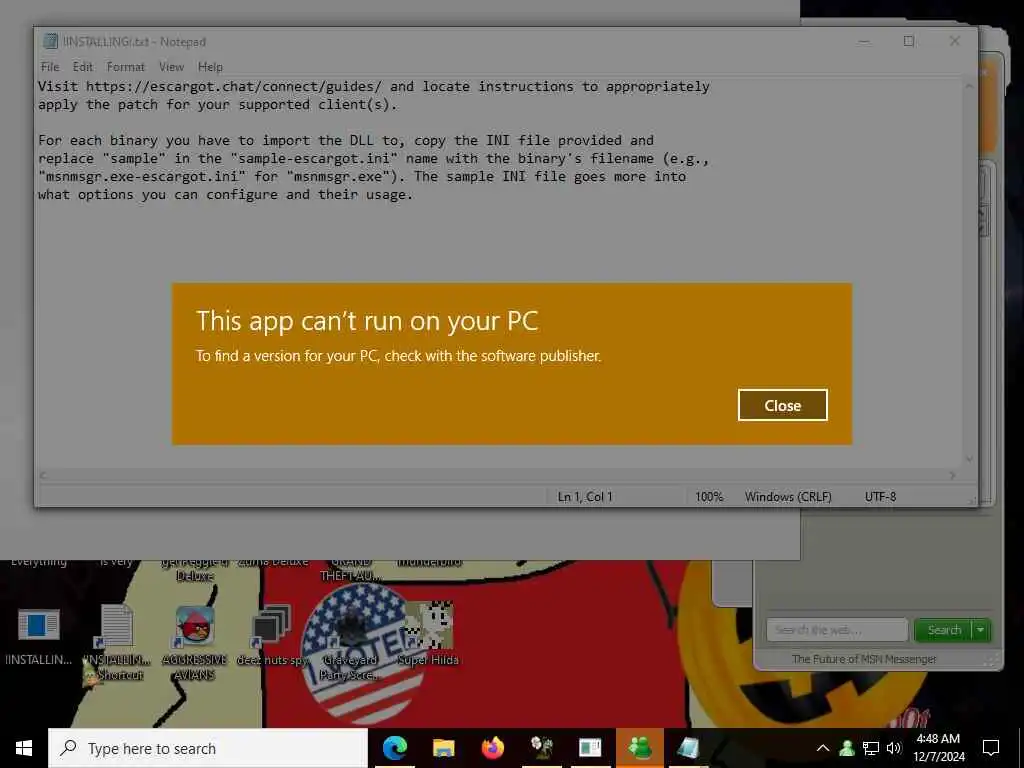Open Notepad's File menu
Image resolution: width=1024 pixels, height=768 pixels.
(x=50, y=67)
